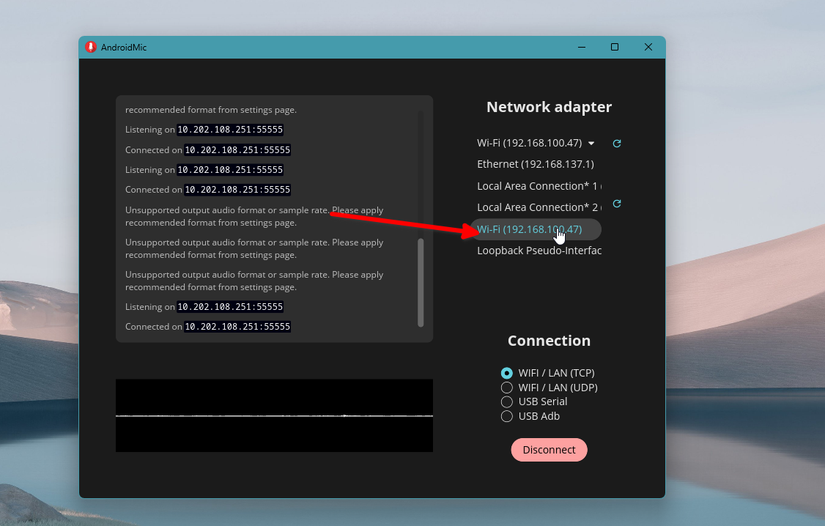
Task: Pick Ethernet (192.168.137.1) from the adapter list
Action: point(535,164)
